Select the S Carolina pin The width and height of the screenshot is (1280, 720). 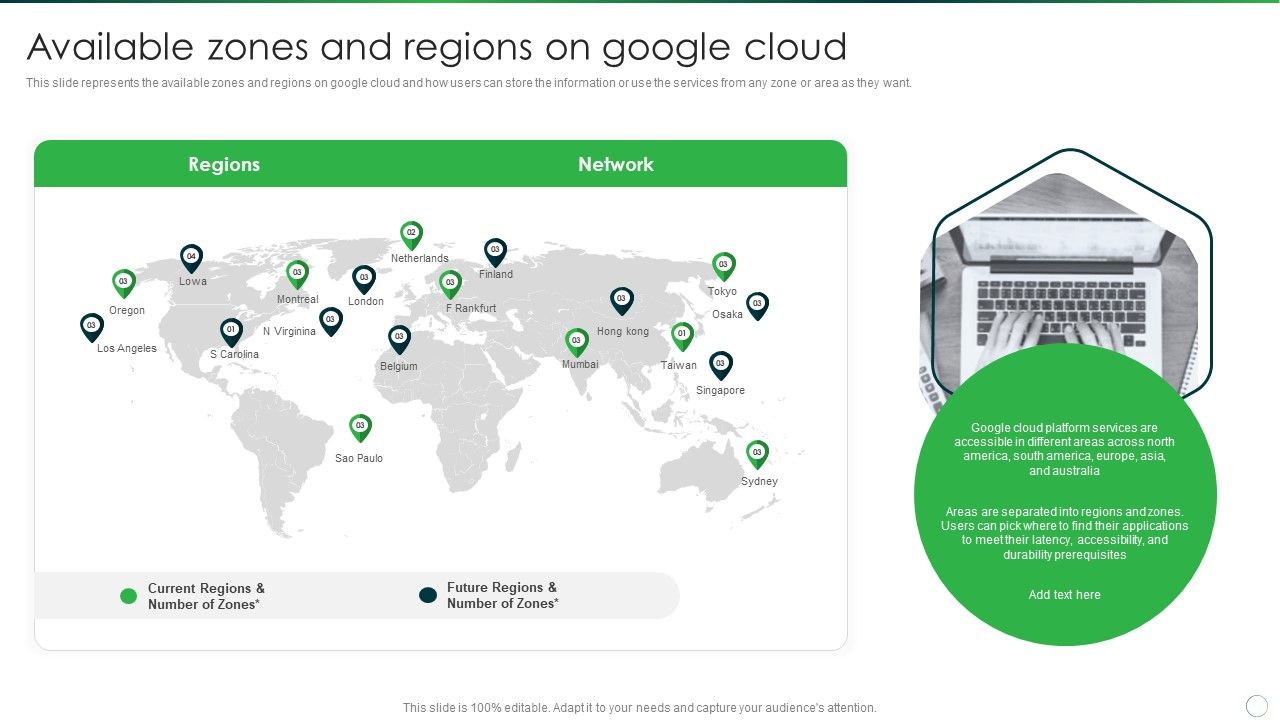232,333
